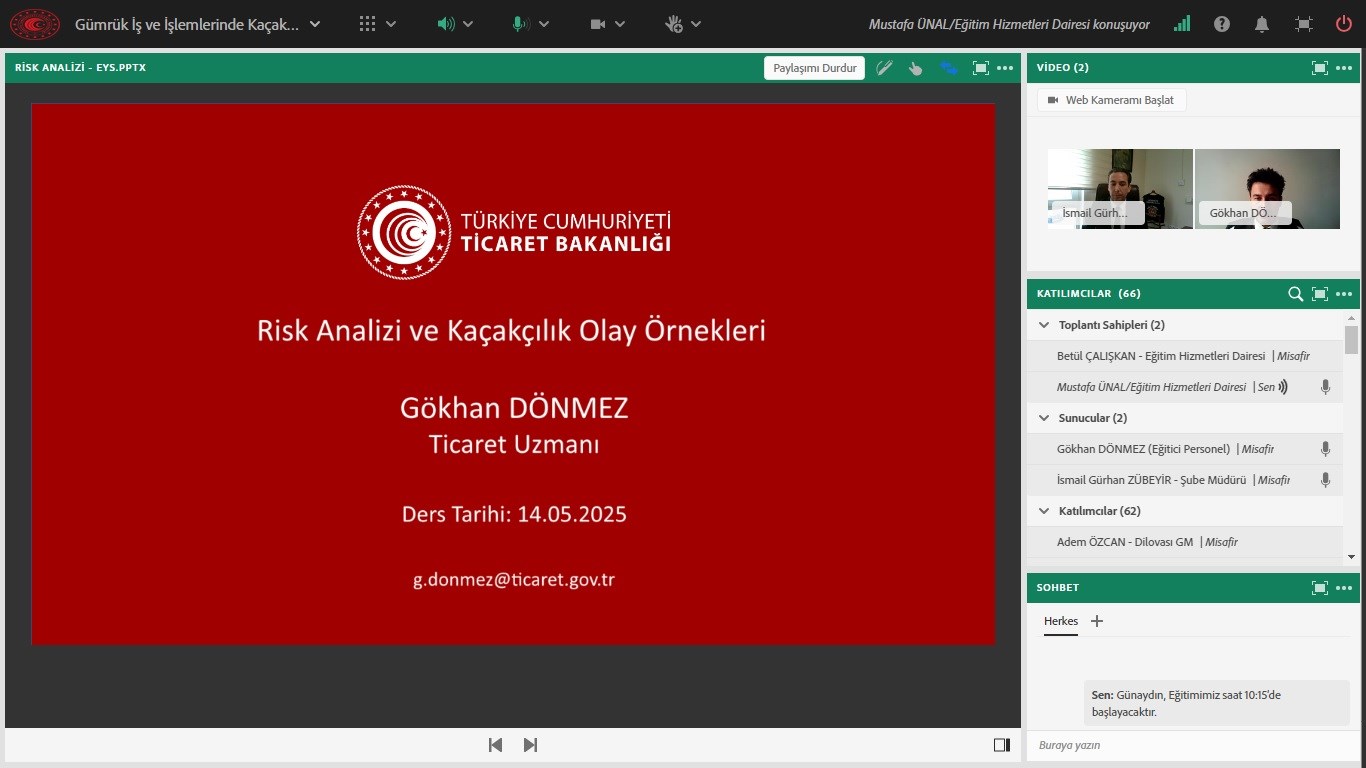This screenshot has height=768, width=1366.
Task: Click the Buraya yazın chat input
Action: click(1193, 745)
